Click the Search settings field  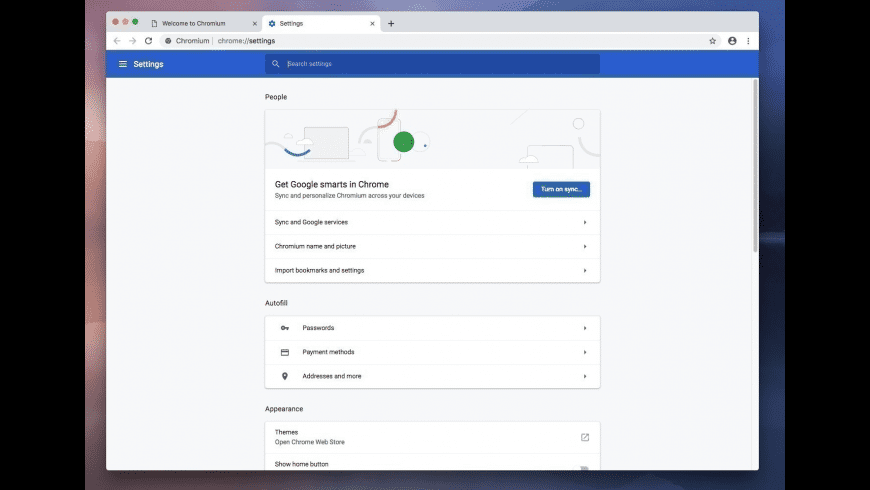[x=432, y=64]
